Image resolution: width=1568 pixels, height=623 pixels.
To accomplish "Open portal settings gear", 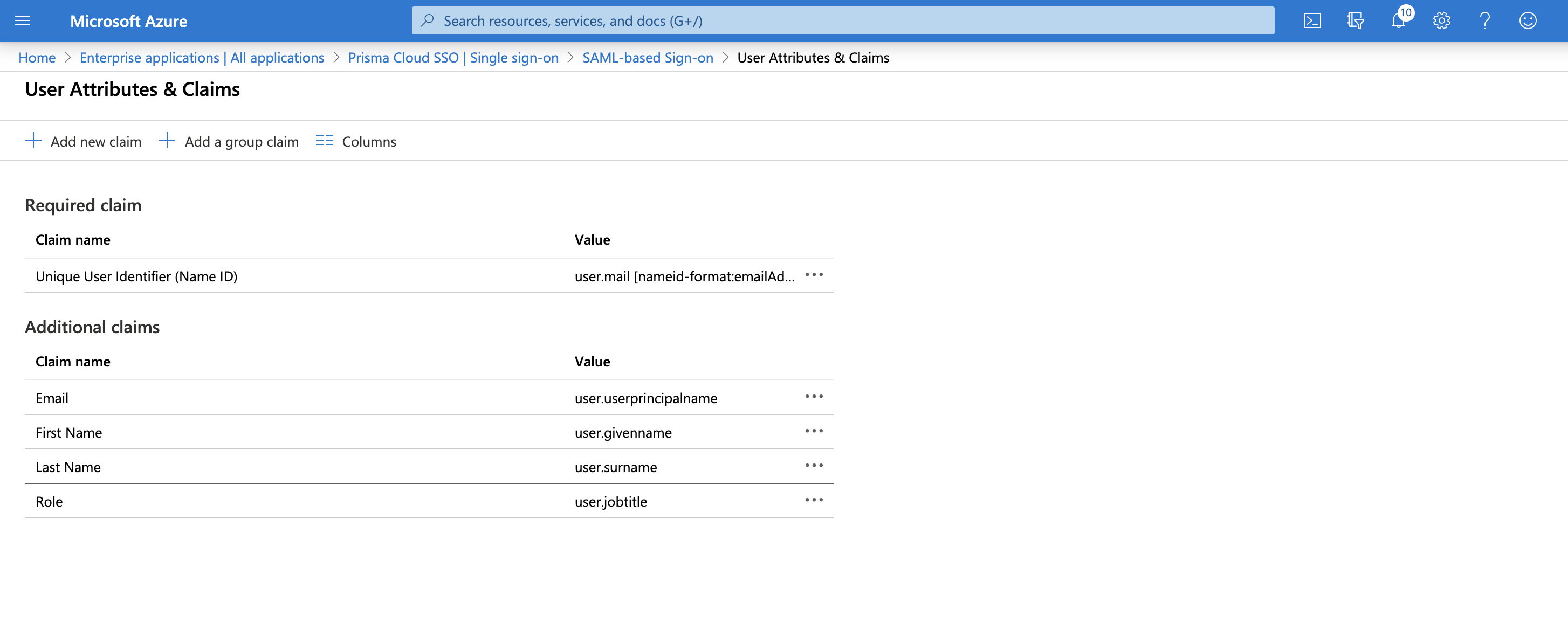I will [1441, 20].
